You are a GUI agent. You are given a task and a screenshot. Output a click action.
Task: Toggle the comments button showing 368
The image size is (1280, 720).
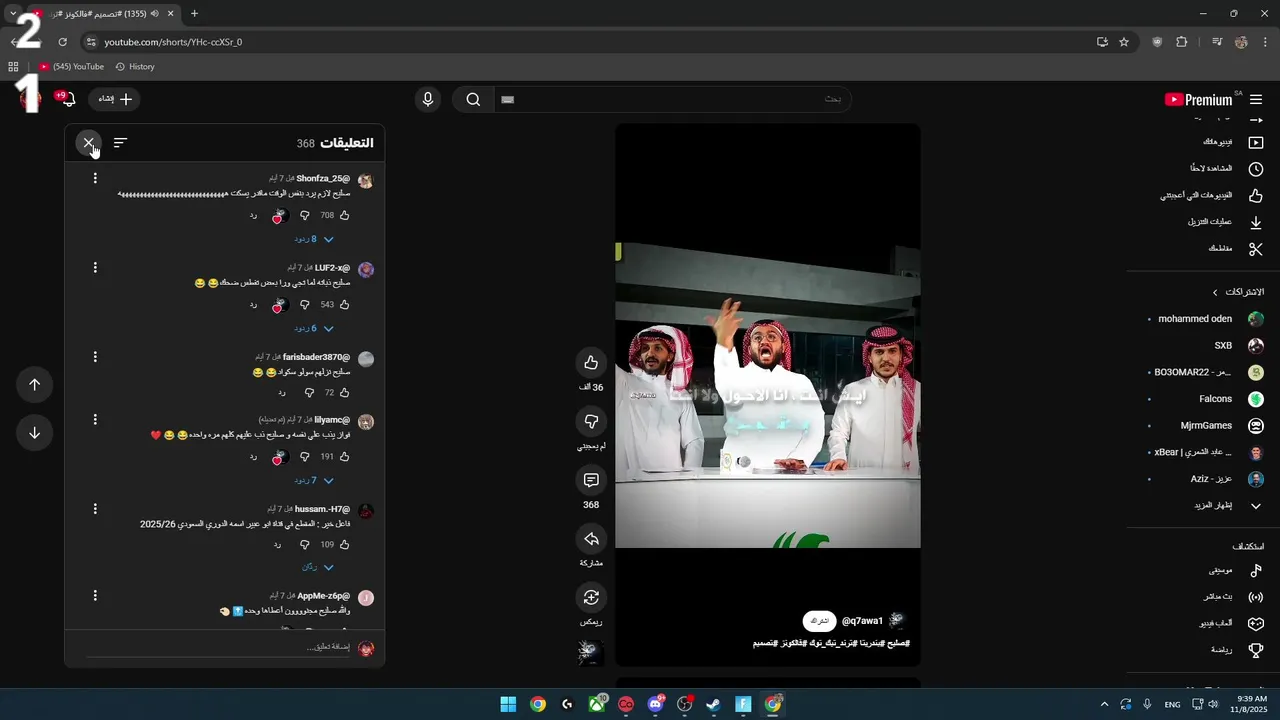click(x=591, y=481)
